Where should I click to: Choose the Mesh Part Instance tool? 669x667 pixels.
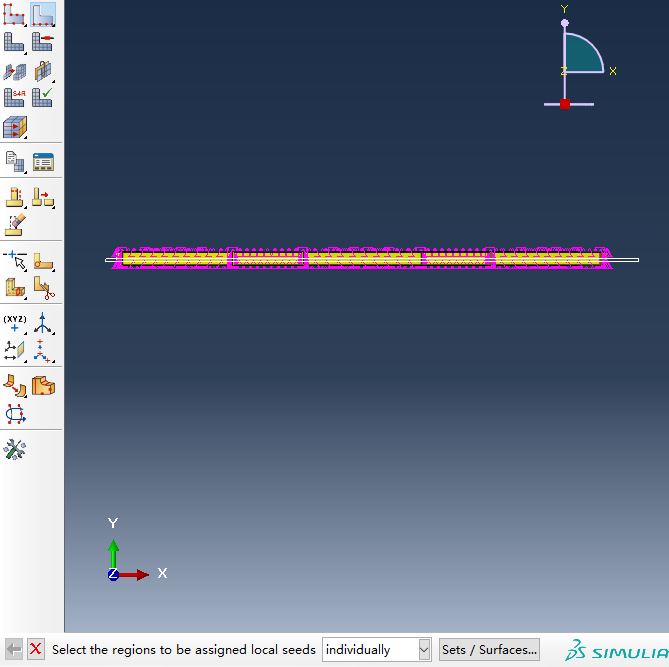(14, 42)
